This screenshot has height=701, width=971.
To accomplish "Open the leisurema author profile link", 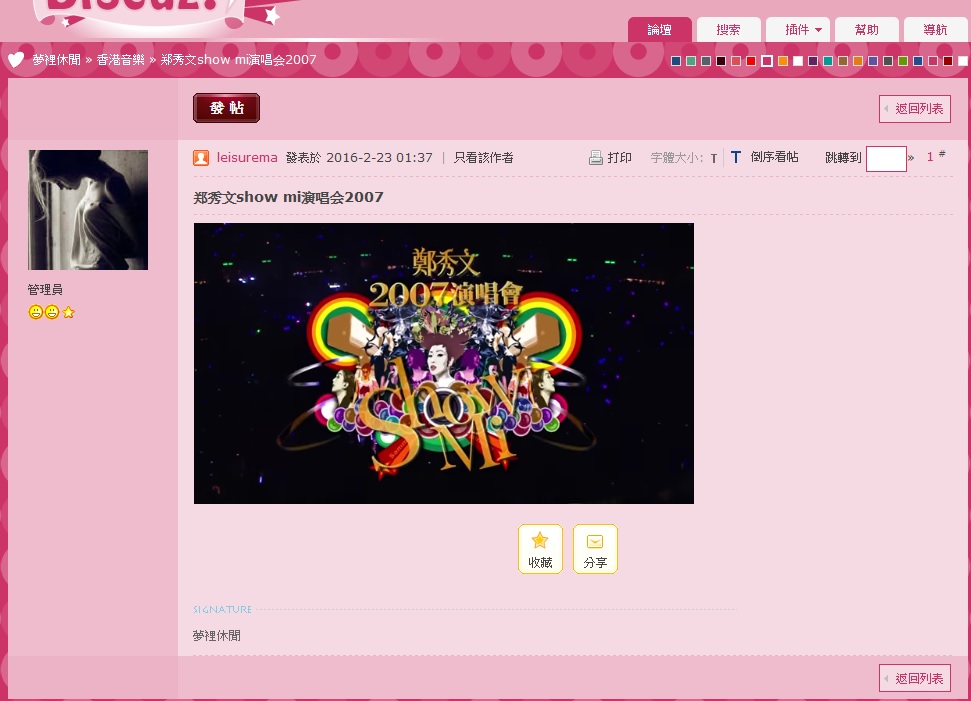I will (247, 157).
